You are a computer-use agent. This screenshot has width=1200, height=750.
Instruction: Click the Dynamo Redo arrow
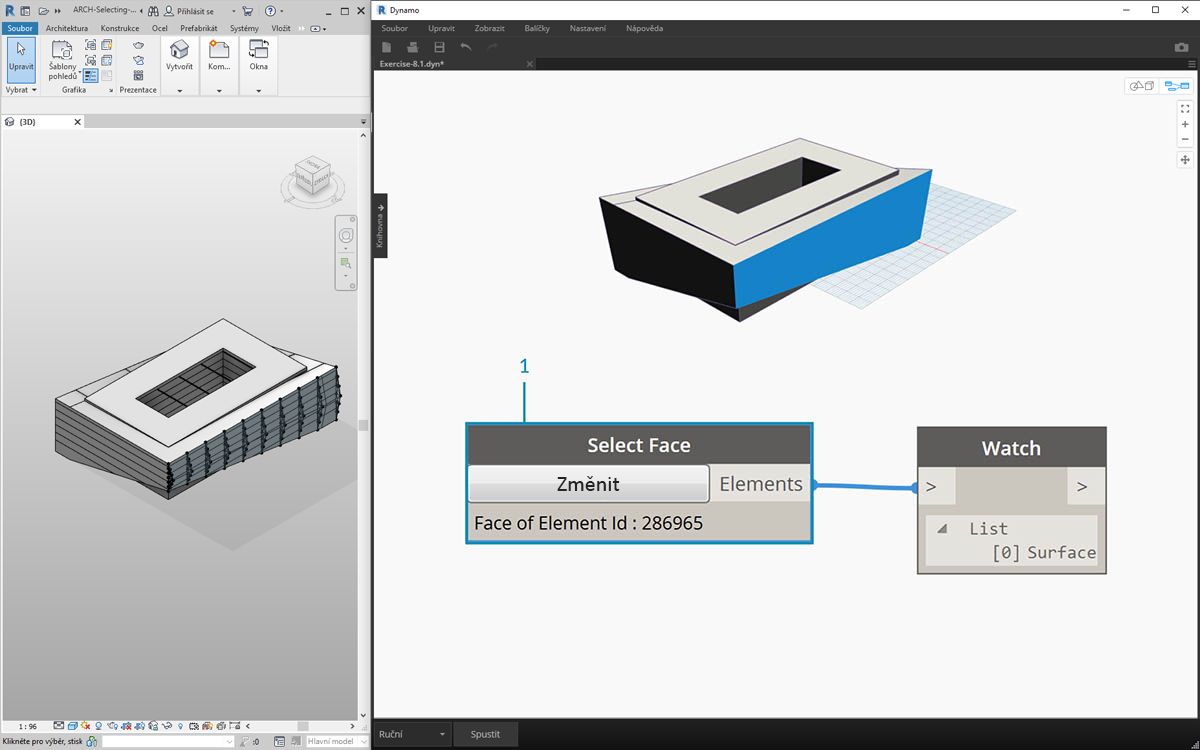492,47
